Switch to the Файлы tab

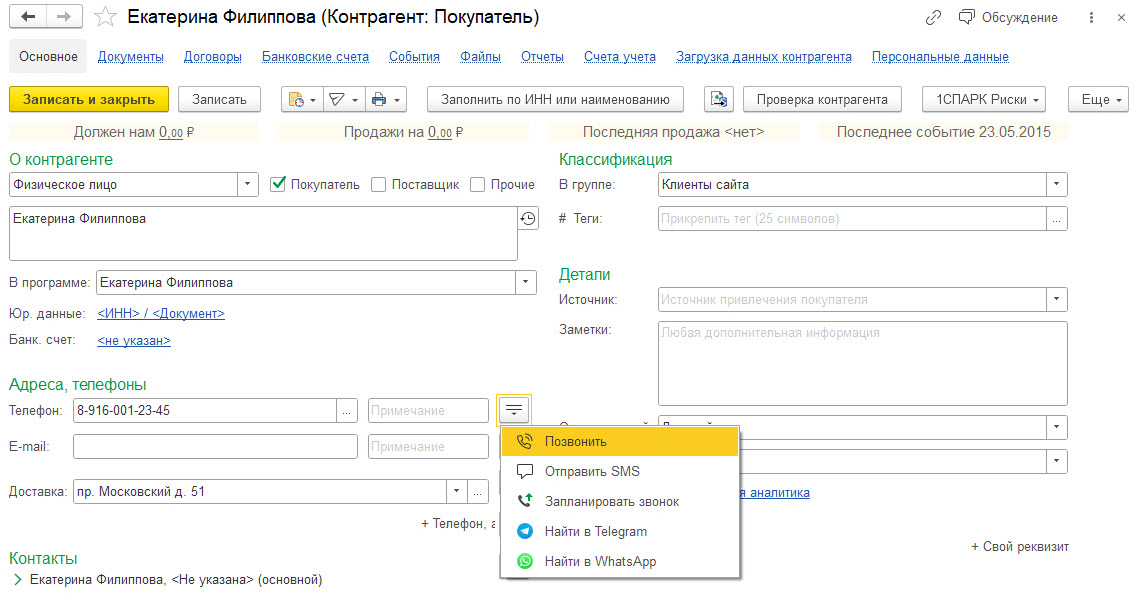480,57
